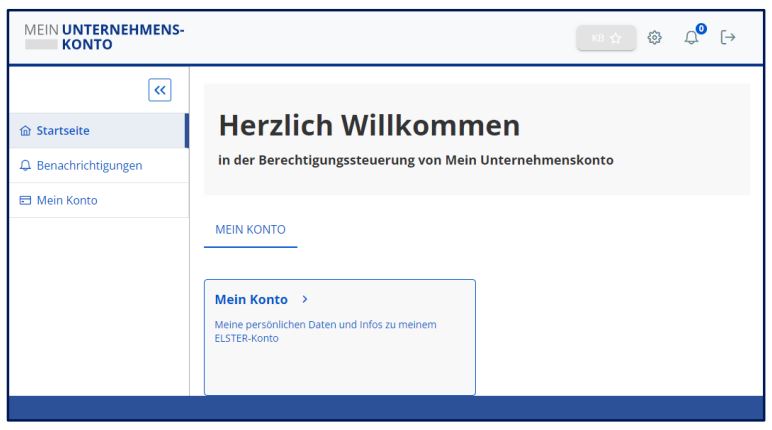Viewport: 772px width, 430px height.
Task: Open Benachrichtigungen in the sidebar
Action: (99, 165)
